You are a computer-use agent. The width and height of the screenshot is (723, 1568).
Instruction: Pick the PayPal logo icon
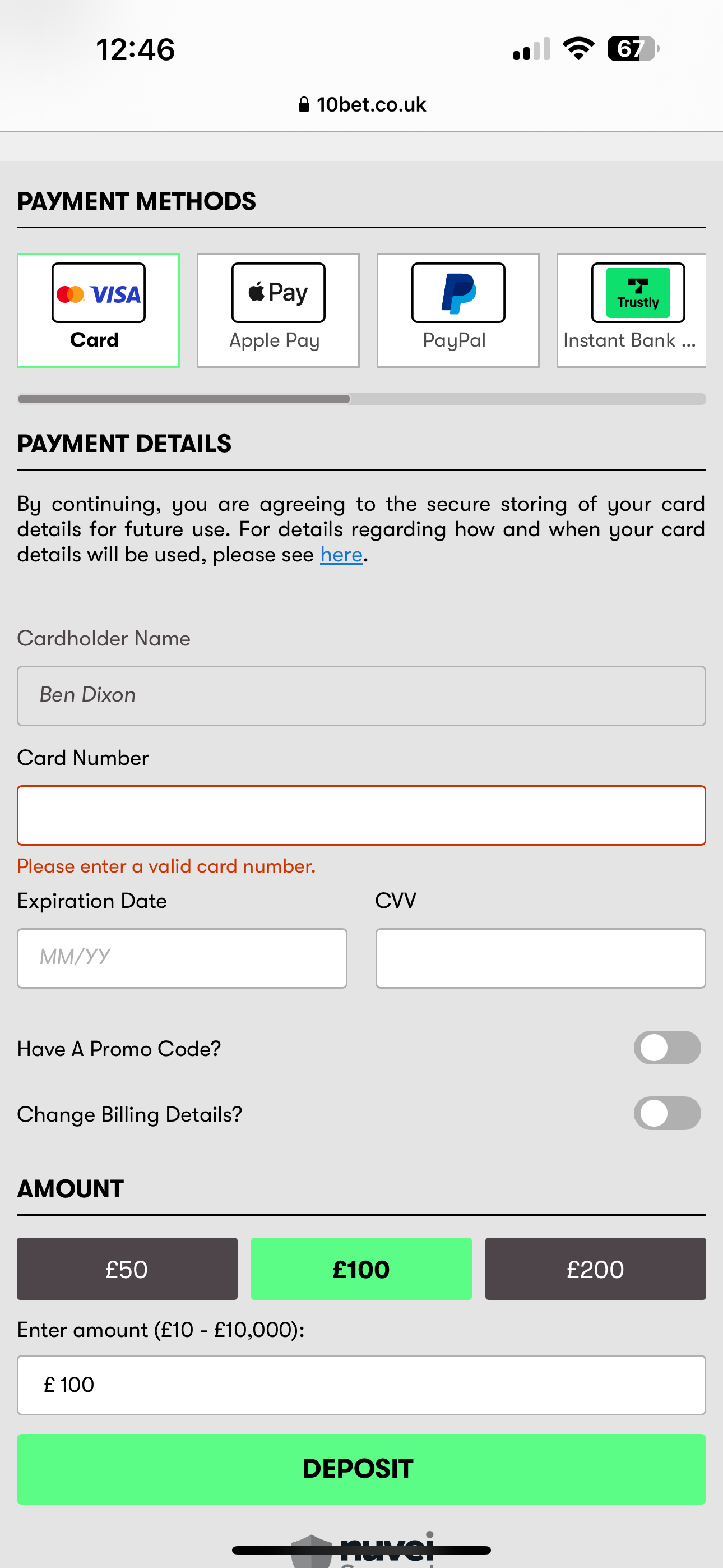point(458,293)
